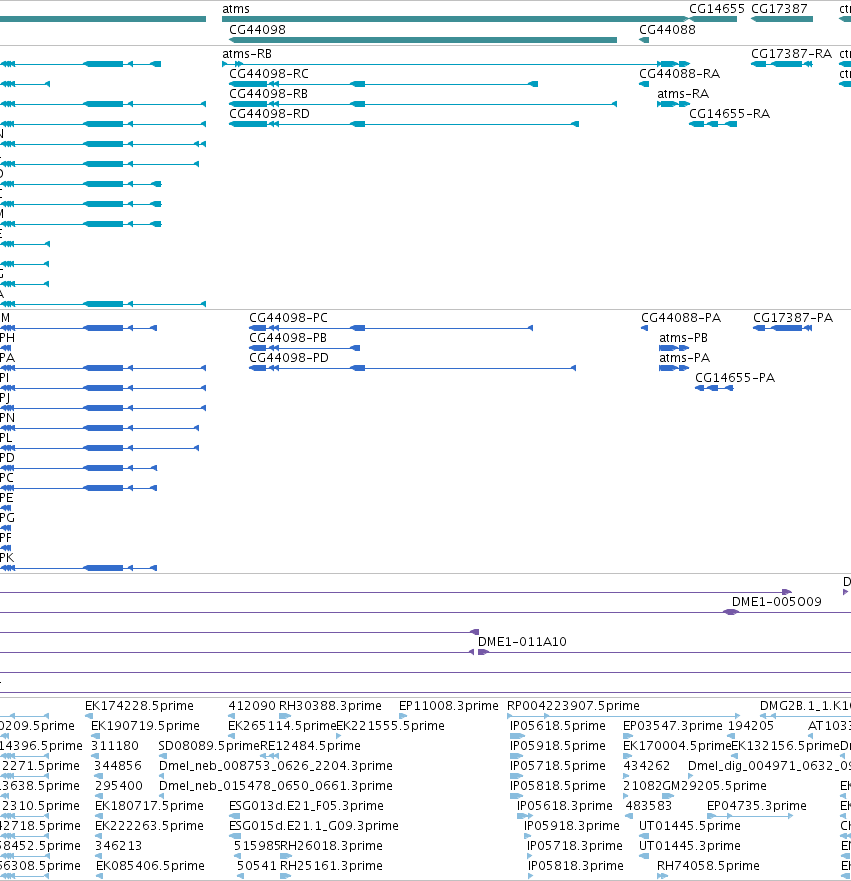Screen dimensions: 851x881
Task: Click the RE12484.5prime label
Action: click(x=311, y=746)
